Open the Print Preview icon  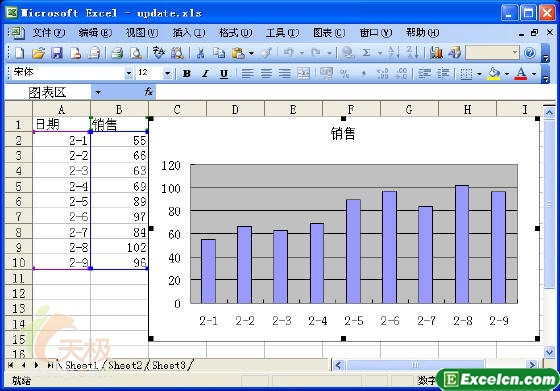(136, 53)
